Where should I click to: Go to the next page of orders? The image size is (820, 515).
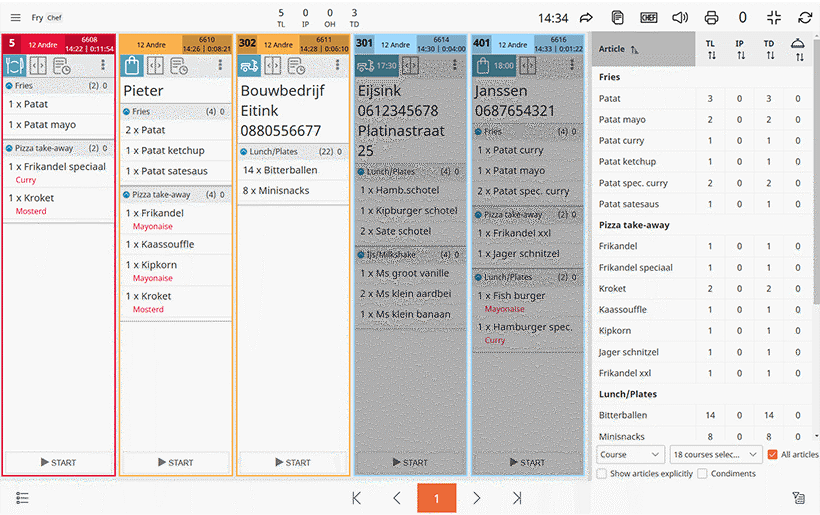click(477, 498)
